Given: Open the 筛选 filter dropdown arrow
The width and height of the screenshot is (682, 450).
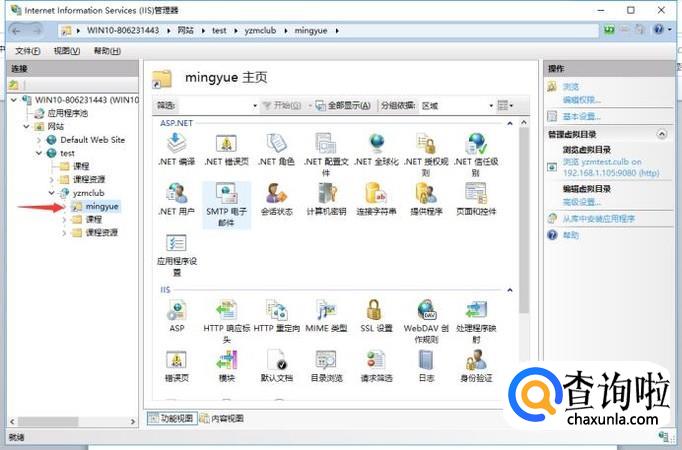Looking at the screenshot, I should tap(255, 106).
